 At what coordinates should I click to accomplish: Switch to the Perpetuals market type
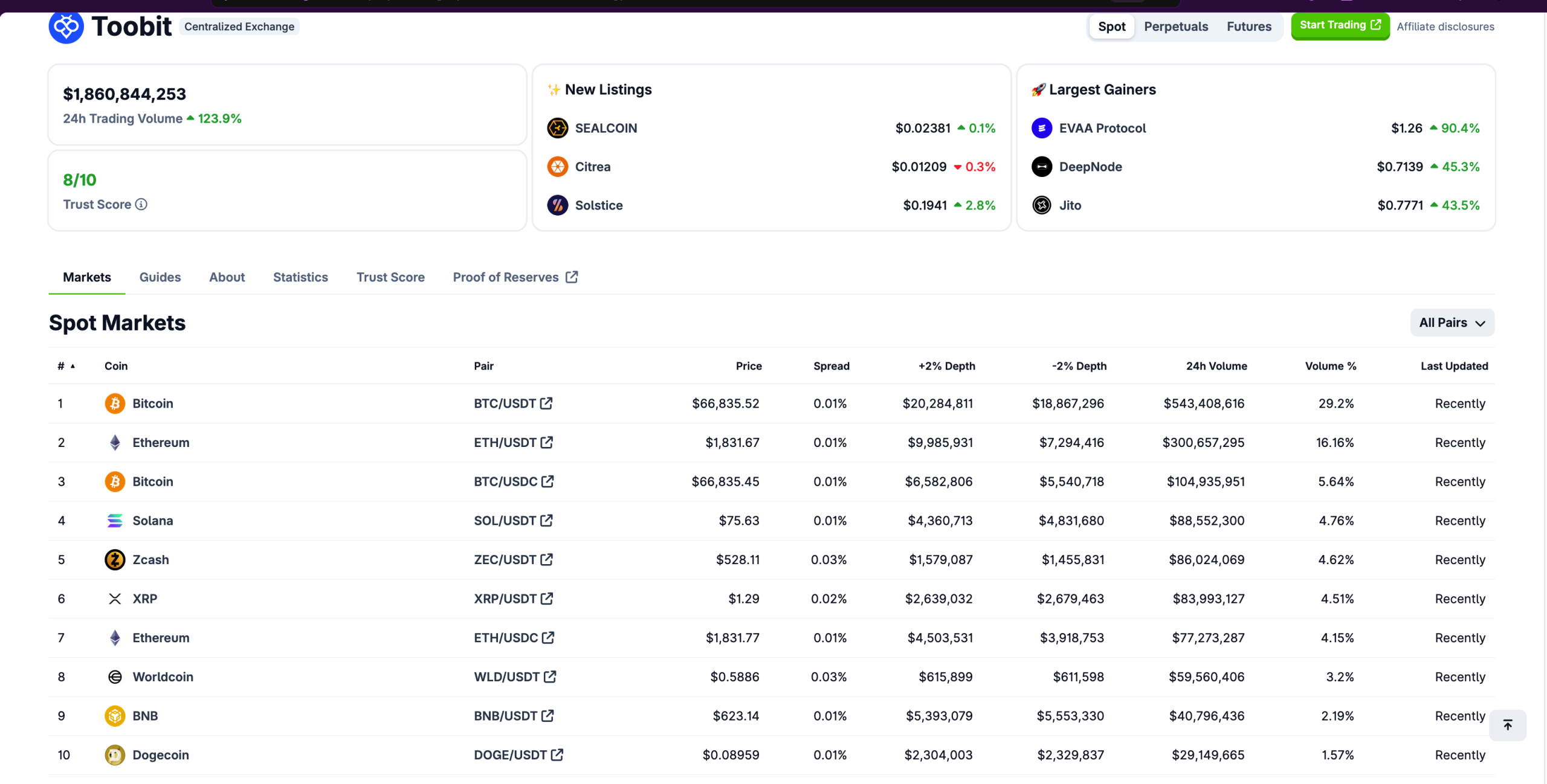(x=1176, y=27)
